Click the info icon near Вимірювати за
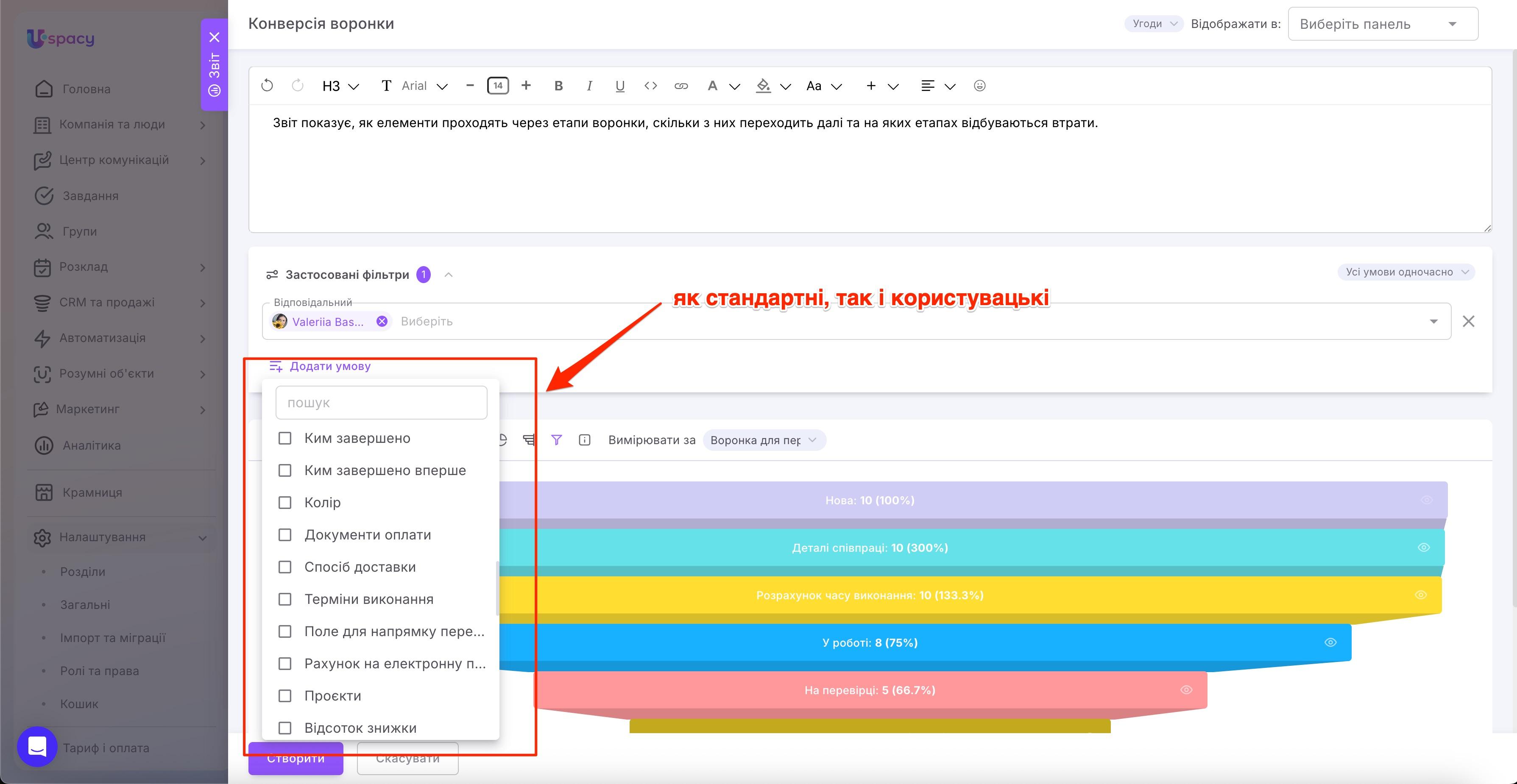 coord(584,440)
